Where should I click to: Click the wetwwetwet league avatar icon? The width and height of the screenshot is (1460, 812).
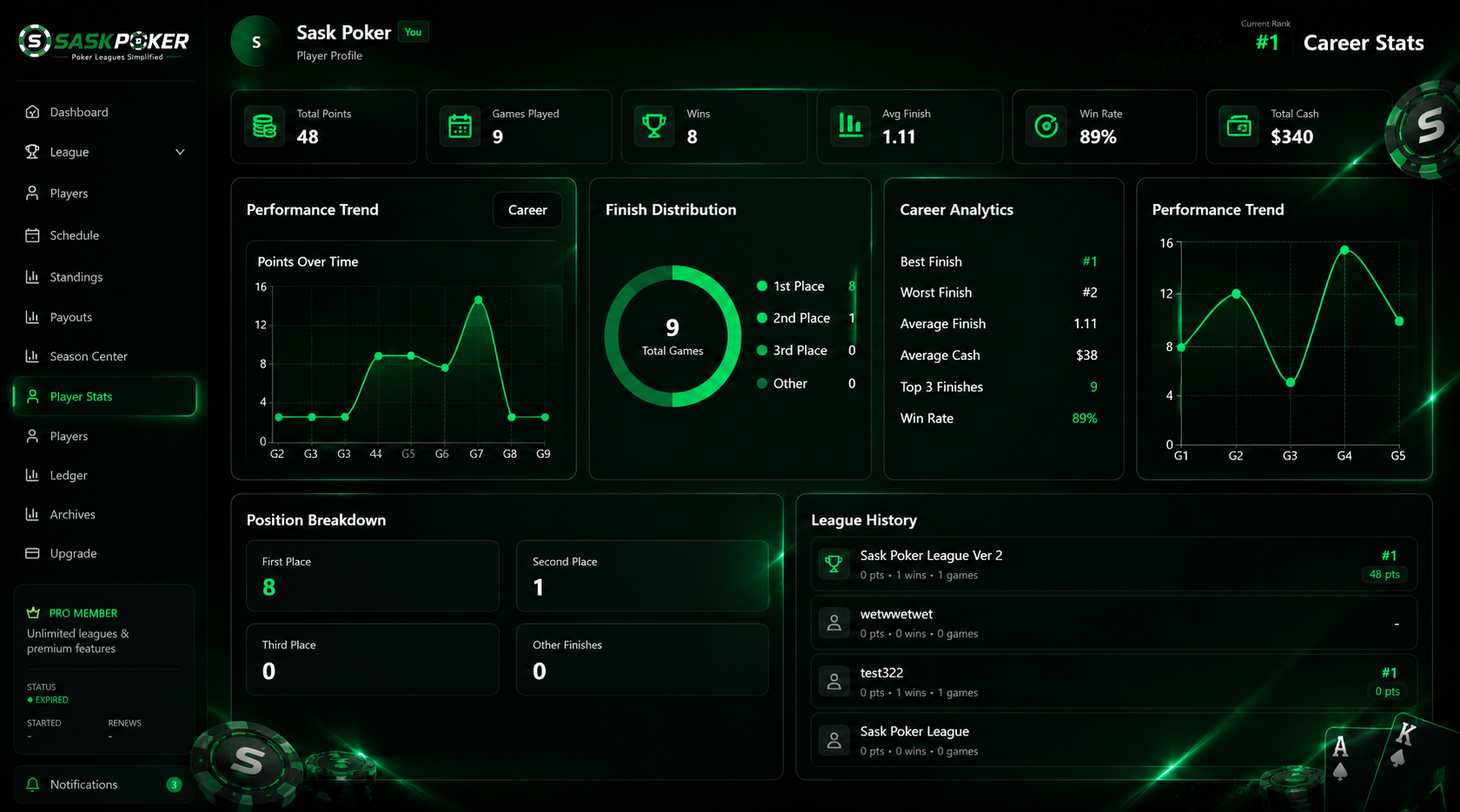pos(834,623)
